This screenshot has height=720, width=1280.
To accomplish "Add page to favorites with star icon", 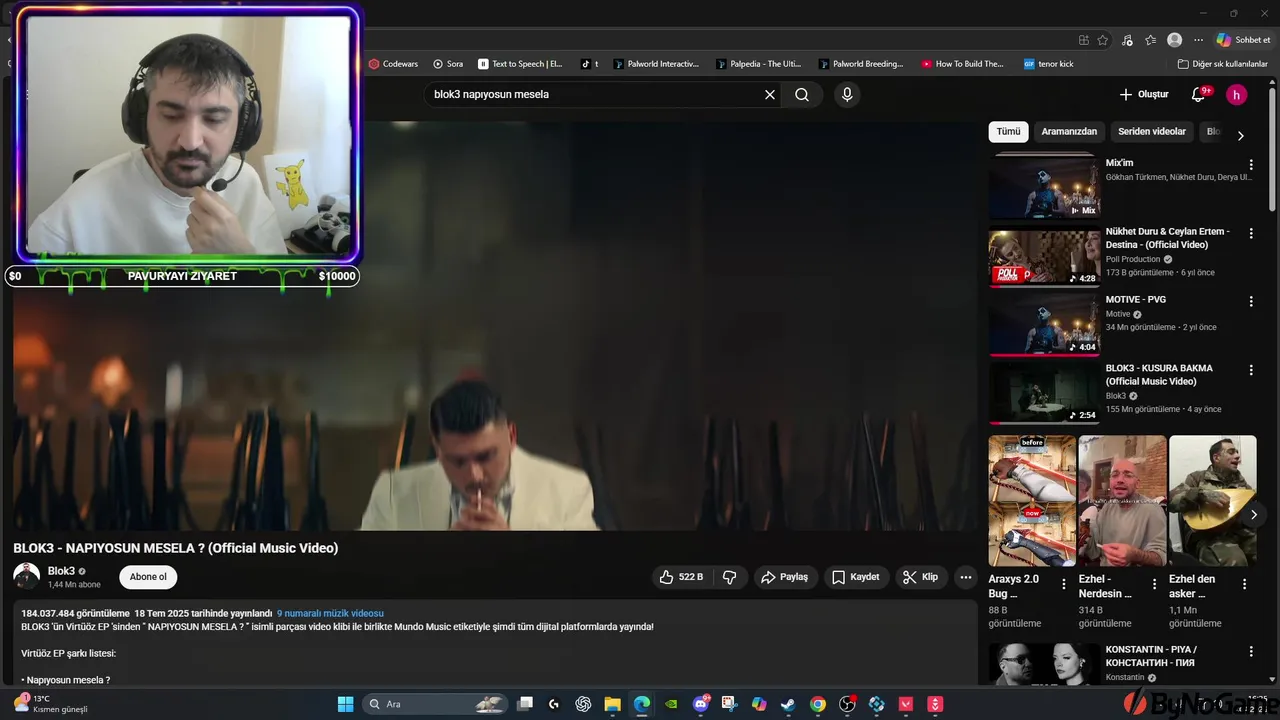I will (1102, 40).
